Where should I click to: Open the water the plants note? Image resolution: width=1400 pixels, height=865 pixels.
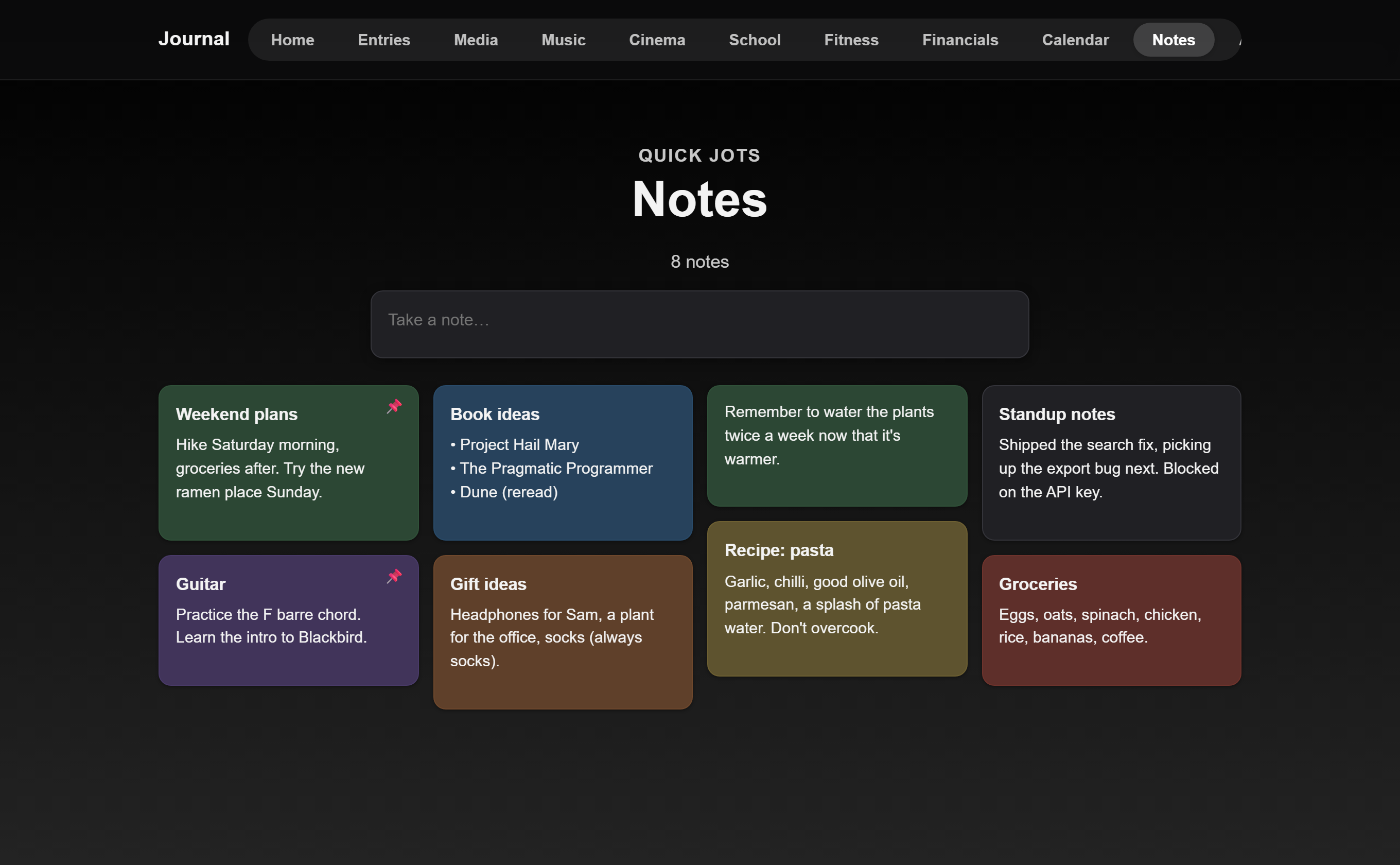tap(837, 446)
